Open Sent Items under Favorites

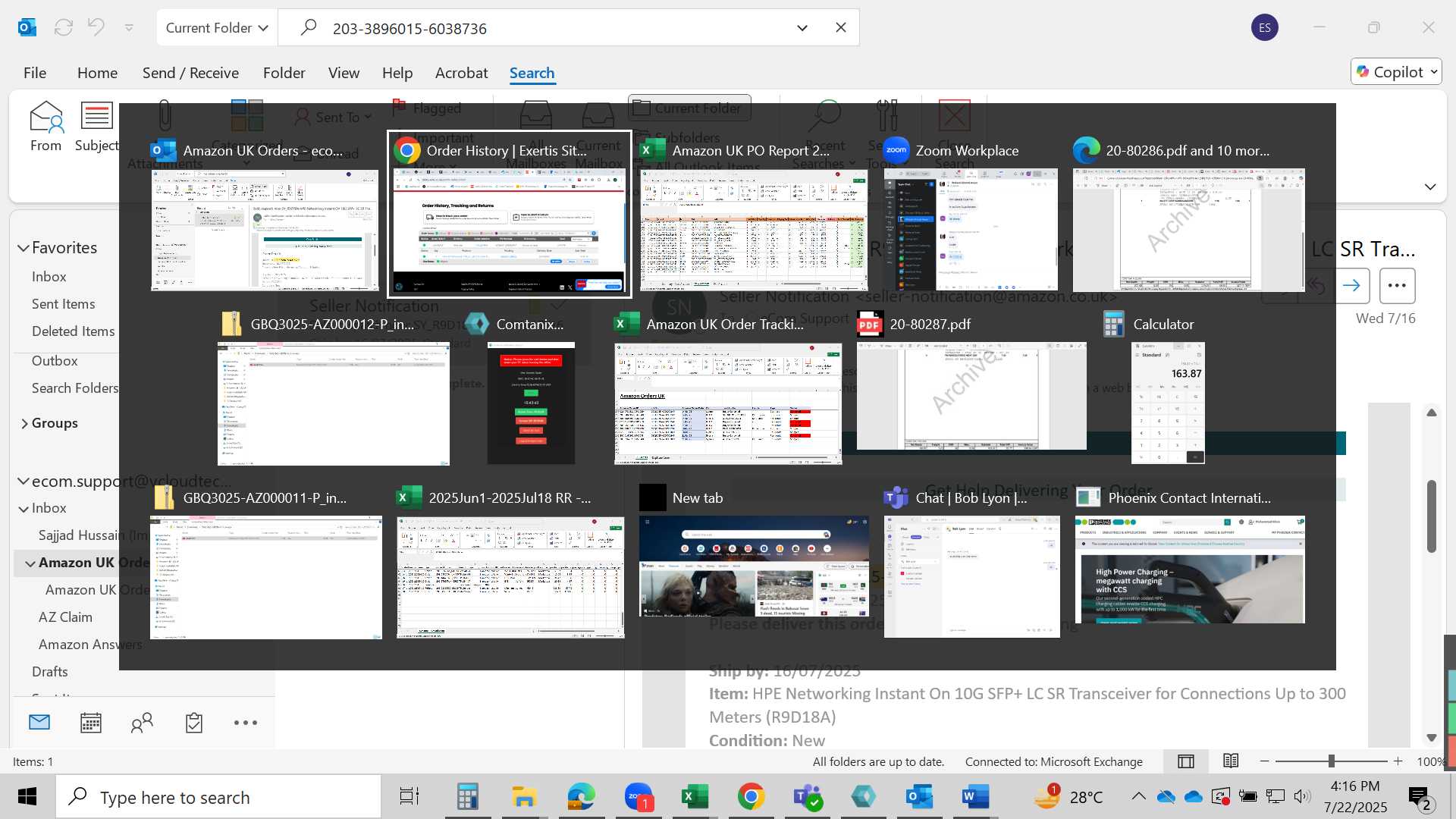coord(64,304)
